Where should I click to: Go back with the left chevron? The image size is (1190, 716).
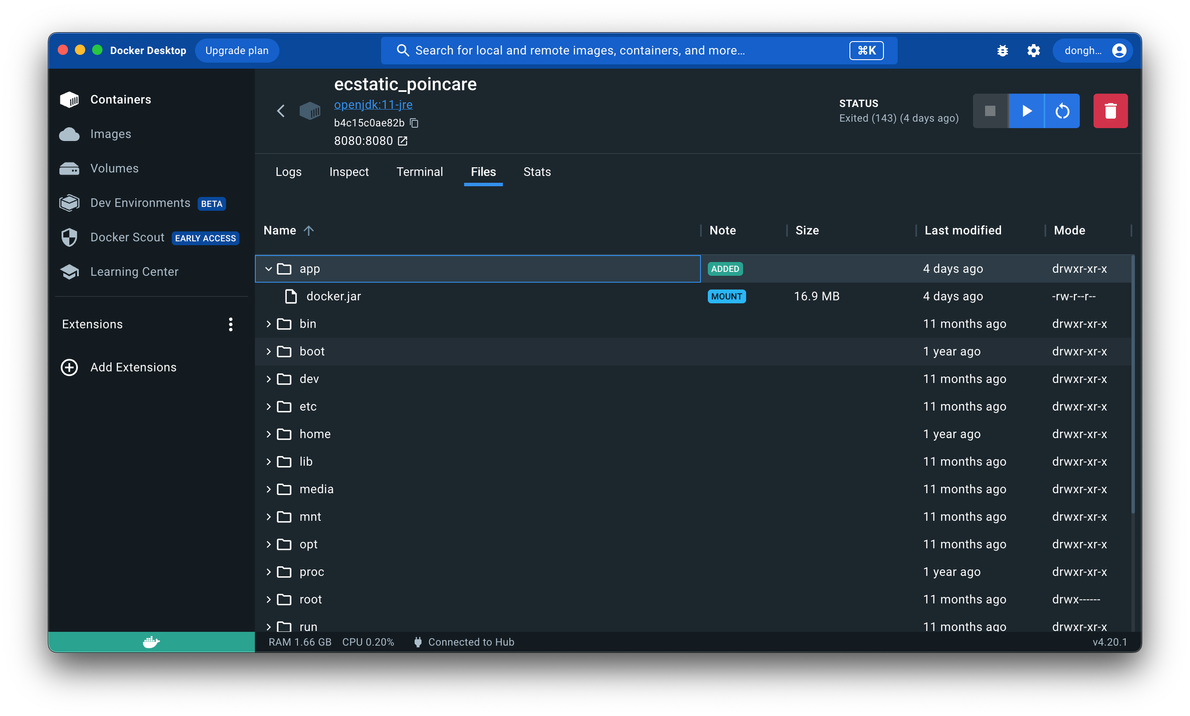click(x=281, y=111)
